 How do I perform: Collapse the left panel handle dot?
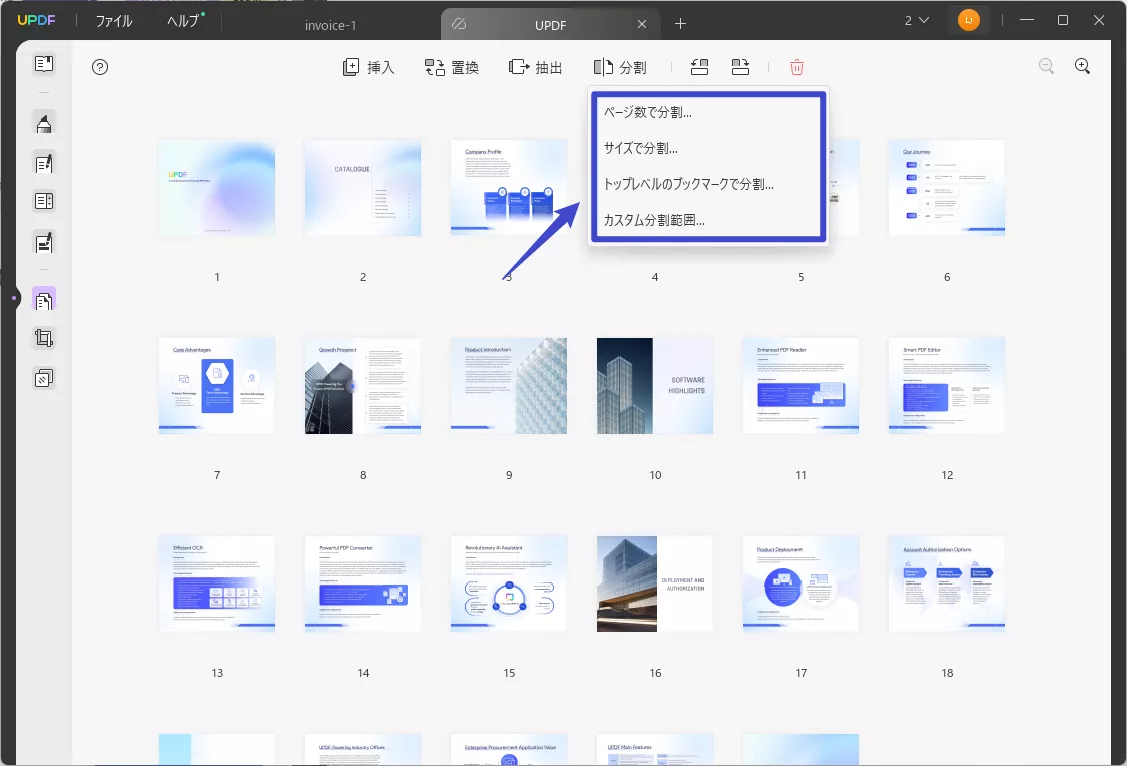pos(14,297)
